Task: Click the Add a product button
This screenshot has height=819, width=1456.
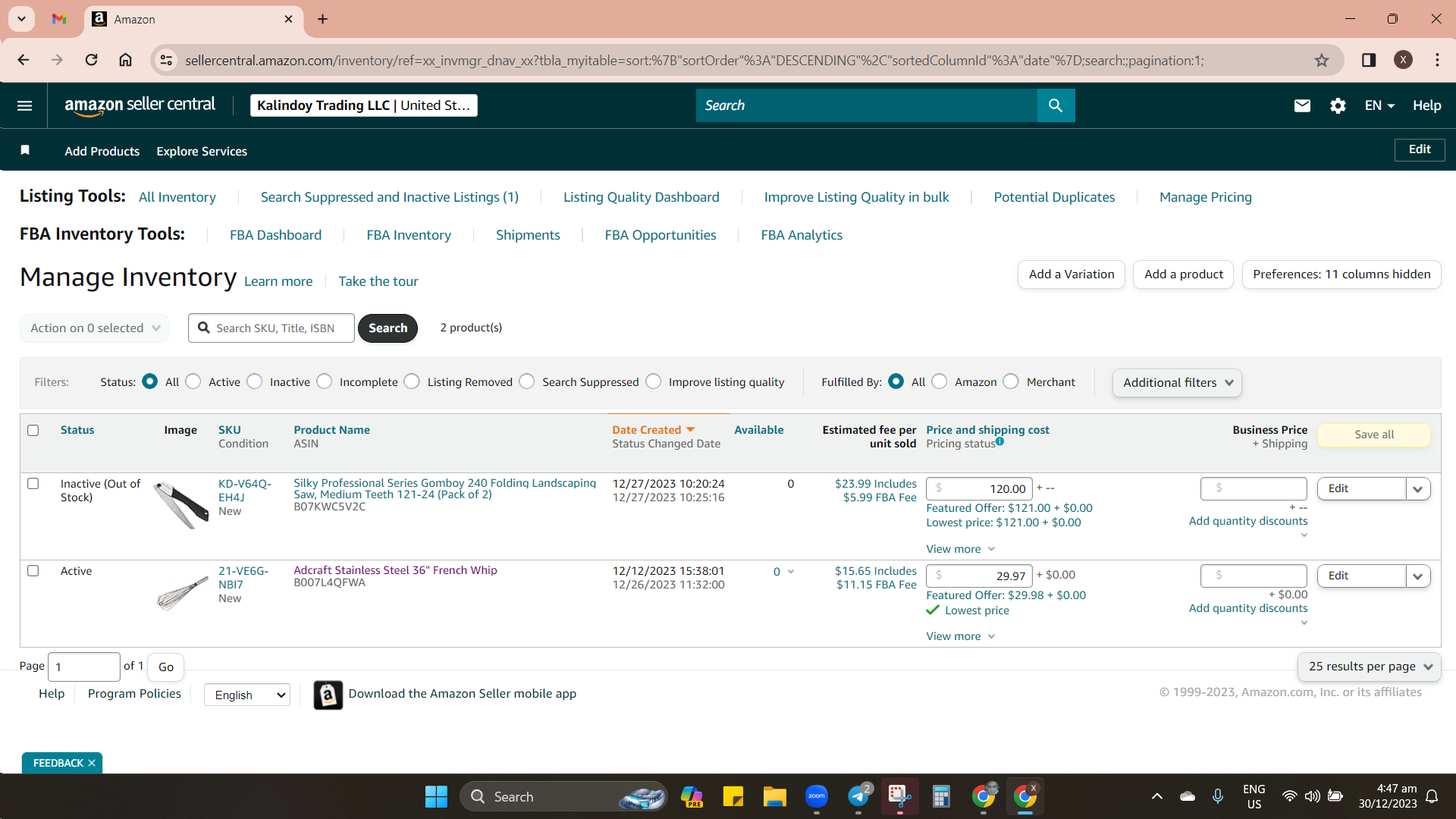Action: pyautogui.click(x=1184, y=275)
